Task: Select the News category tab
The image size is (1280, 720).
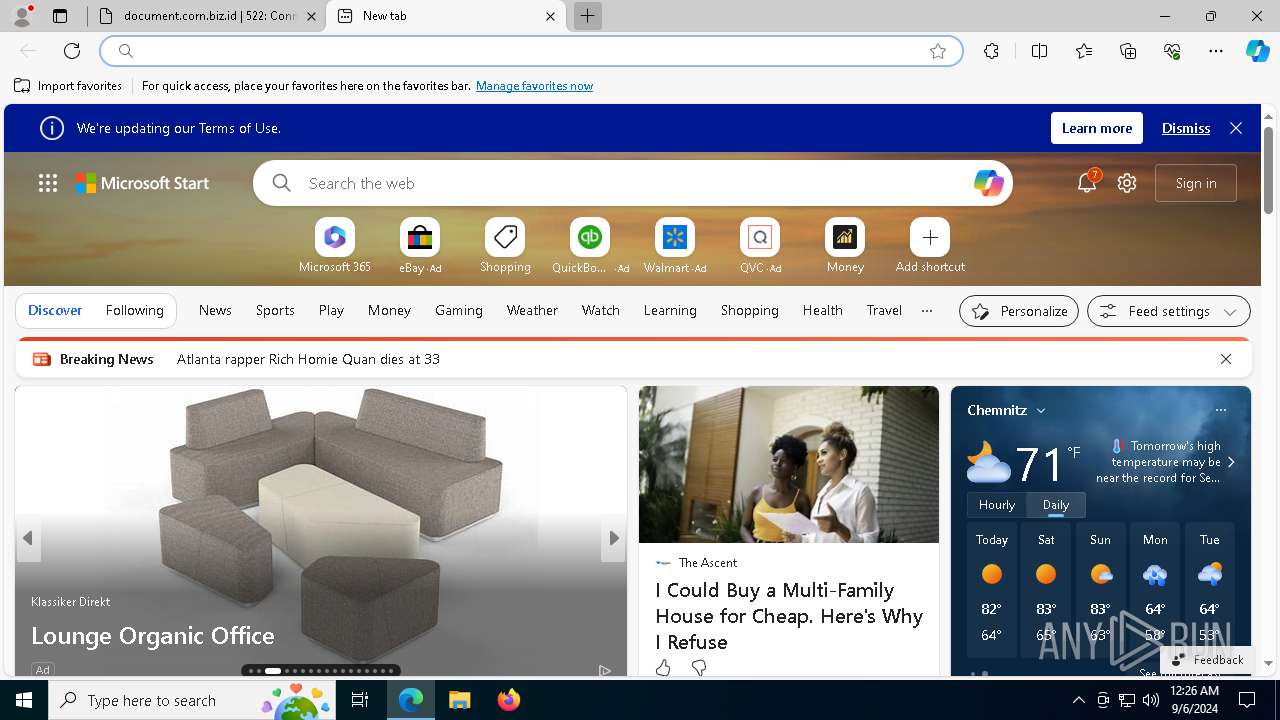Action: click(x=215, y=310)
